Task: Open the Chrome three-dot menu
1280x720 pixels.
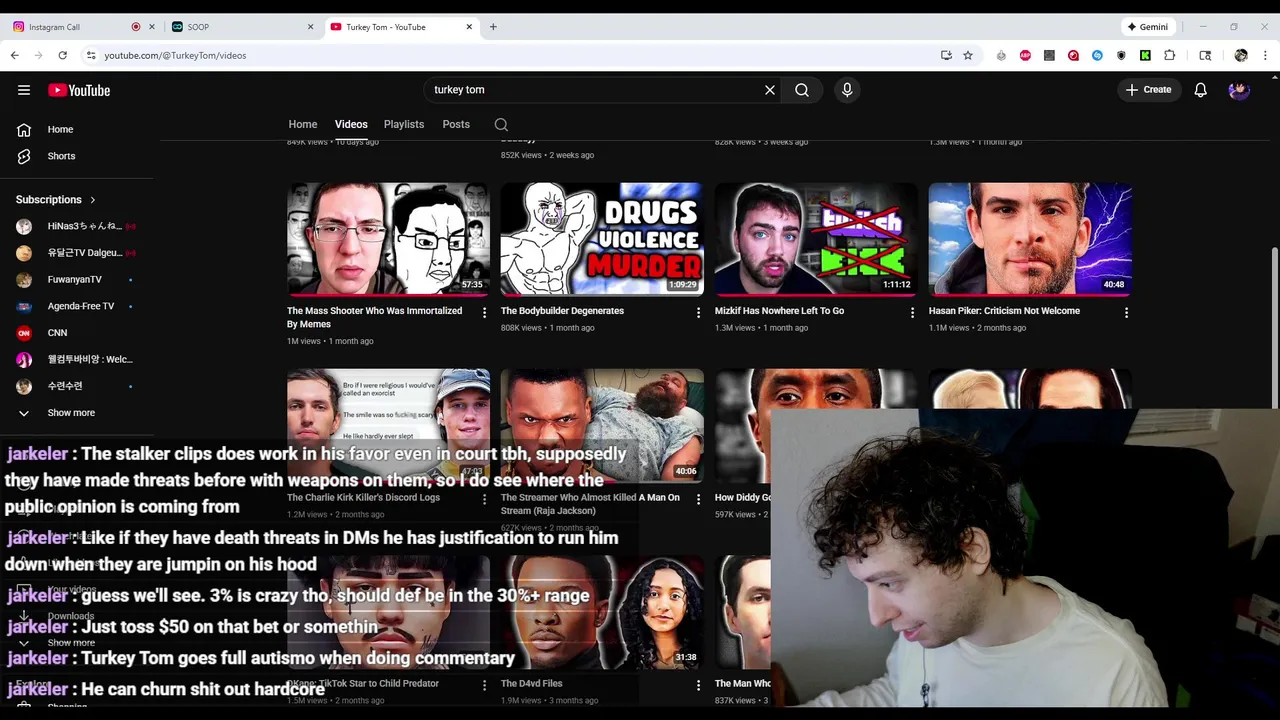Action: point(1265,55)
